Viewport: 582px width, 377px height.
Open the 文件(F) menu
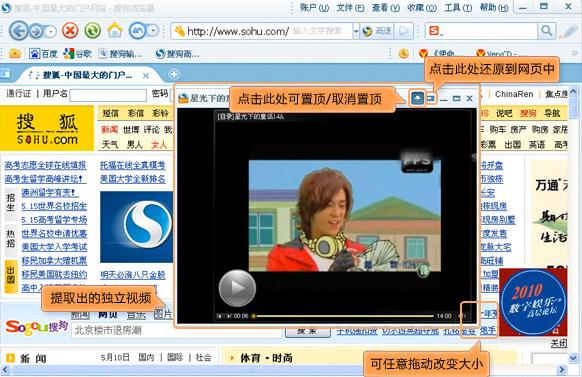click(x=350, y=7)
